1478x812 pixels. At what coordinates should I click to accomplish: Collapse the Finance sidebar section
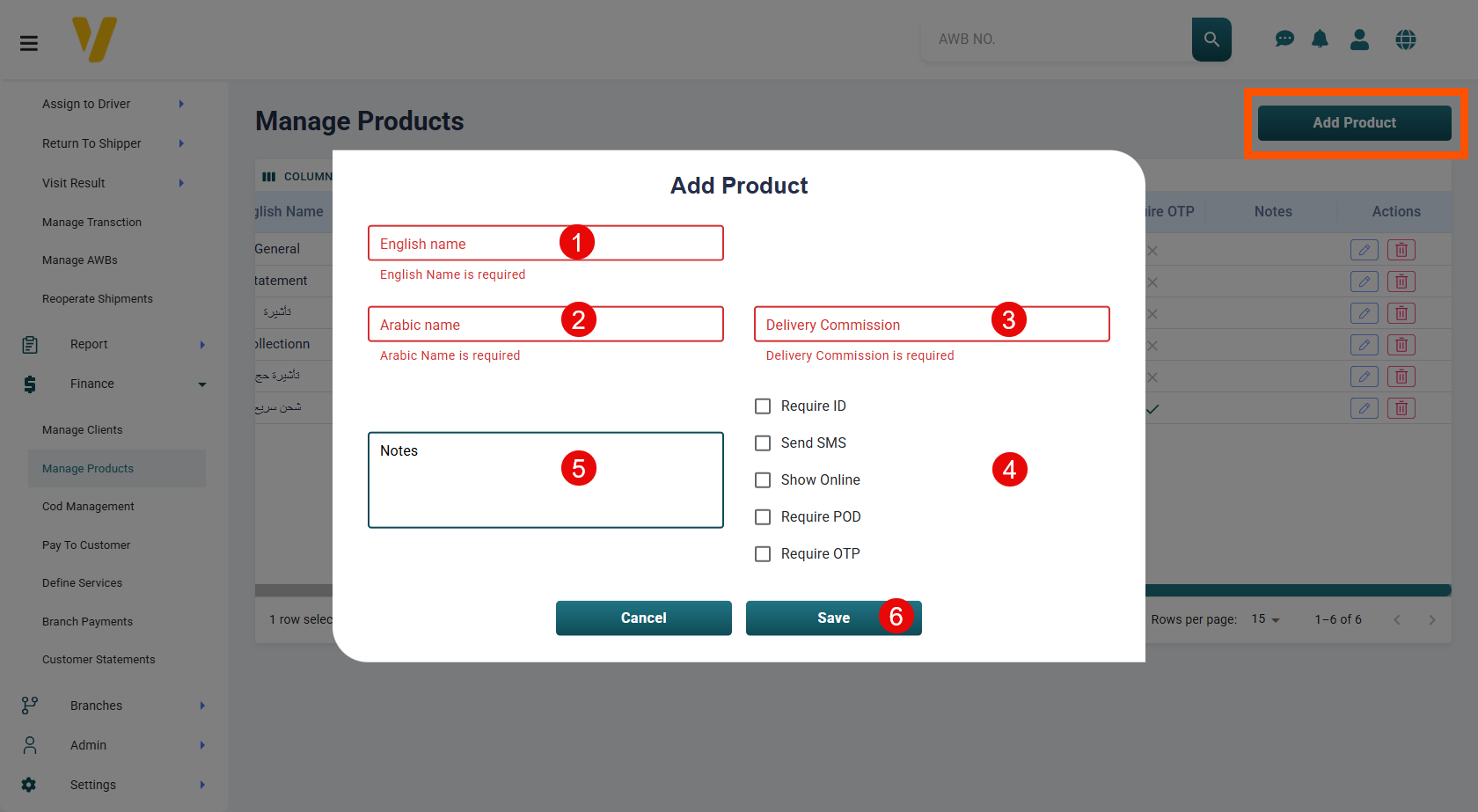tap(201, 384)
